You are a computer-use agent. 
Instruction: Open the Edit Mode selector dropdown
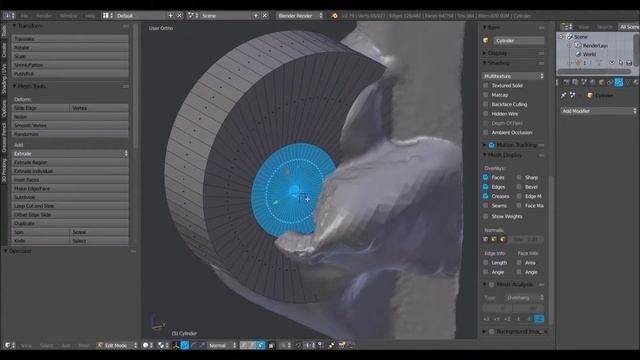pos(117,345)
